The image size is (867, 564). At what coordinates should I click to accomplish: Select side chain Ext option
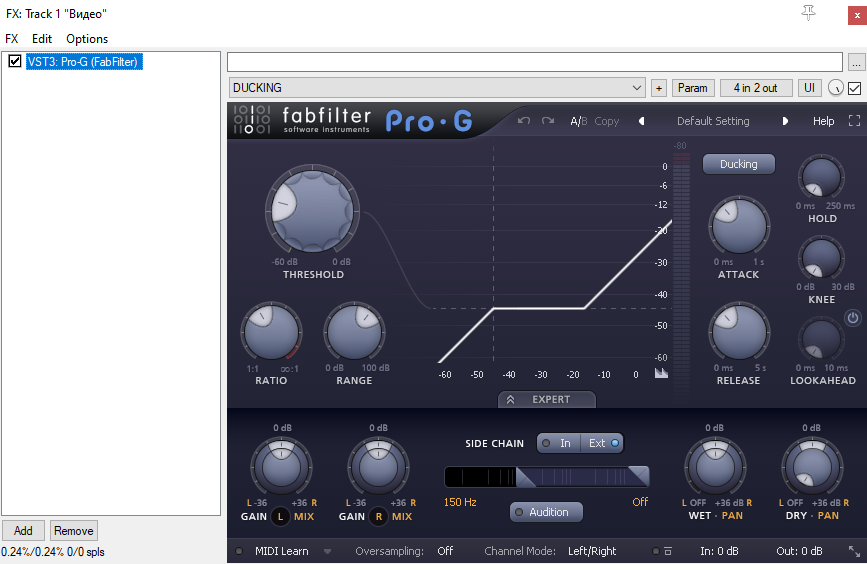point(602,443)
